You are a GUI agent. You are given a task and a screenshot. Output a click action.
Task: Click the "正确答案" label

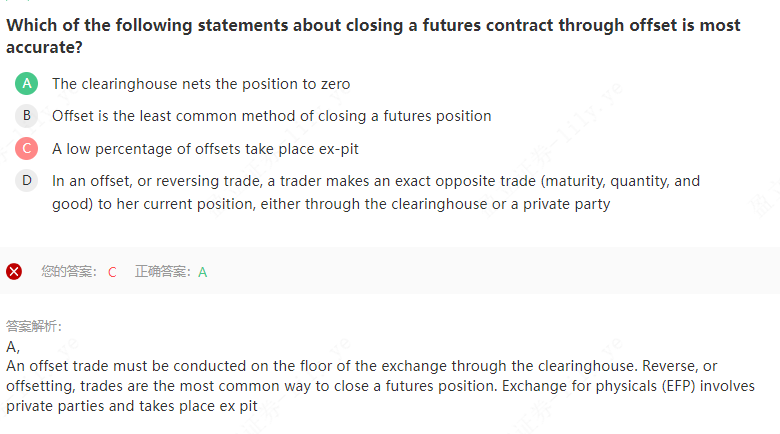[164, 271]
